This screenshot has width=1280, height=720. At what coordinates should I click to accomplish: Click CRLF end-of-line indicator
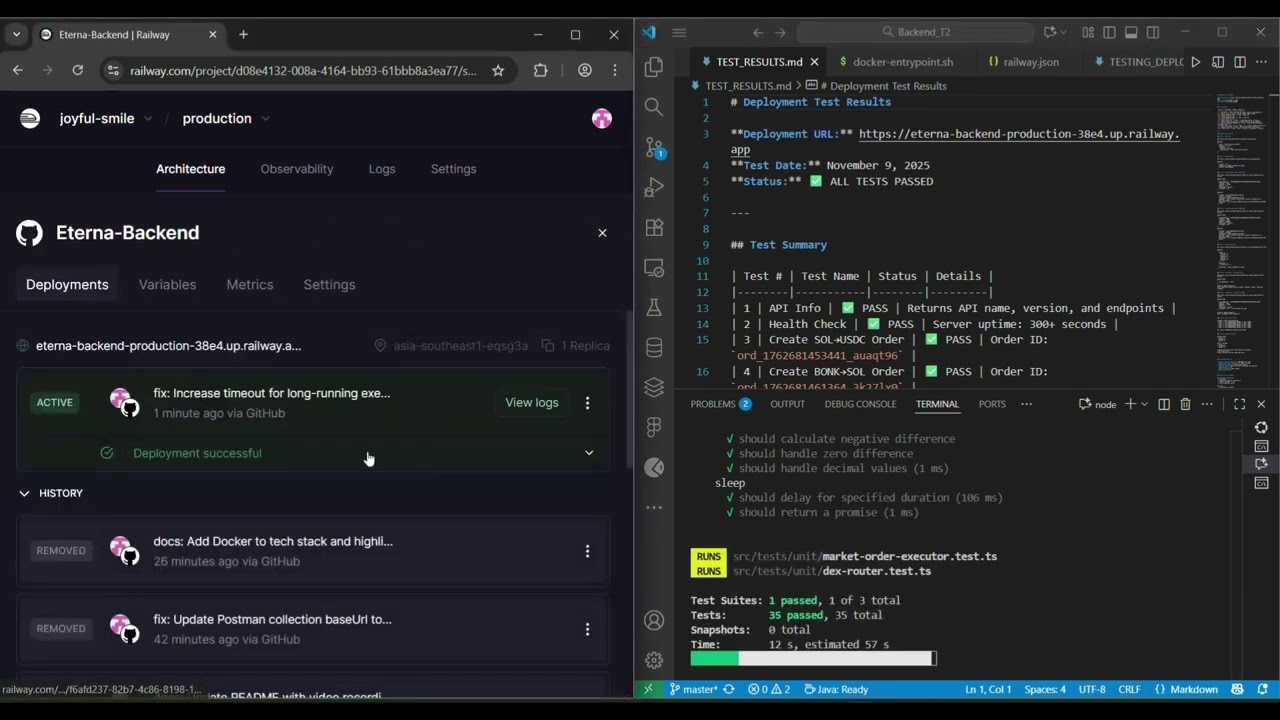1129,689
